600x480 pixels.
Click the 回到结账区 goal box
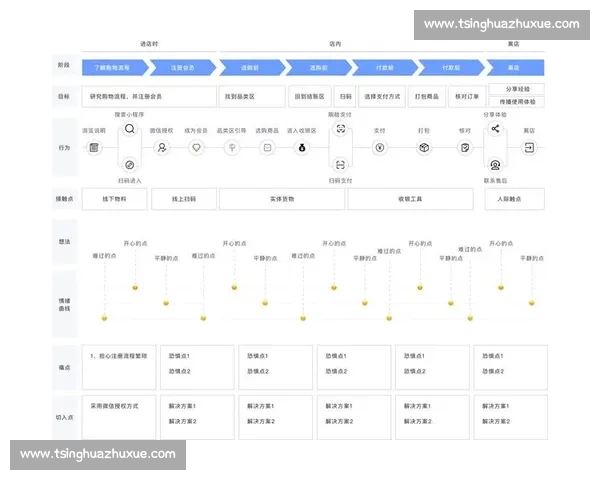click(310, 96)
